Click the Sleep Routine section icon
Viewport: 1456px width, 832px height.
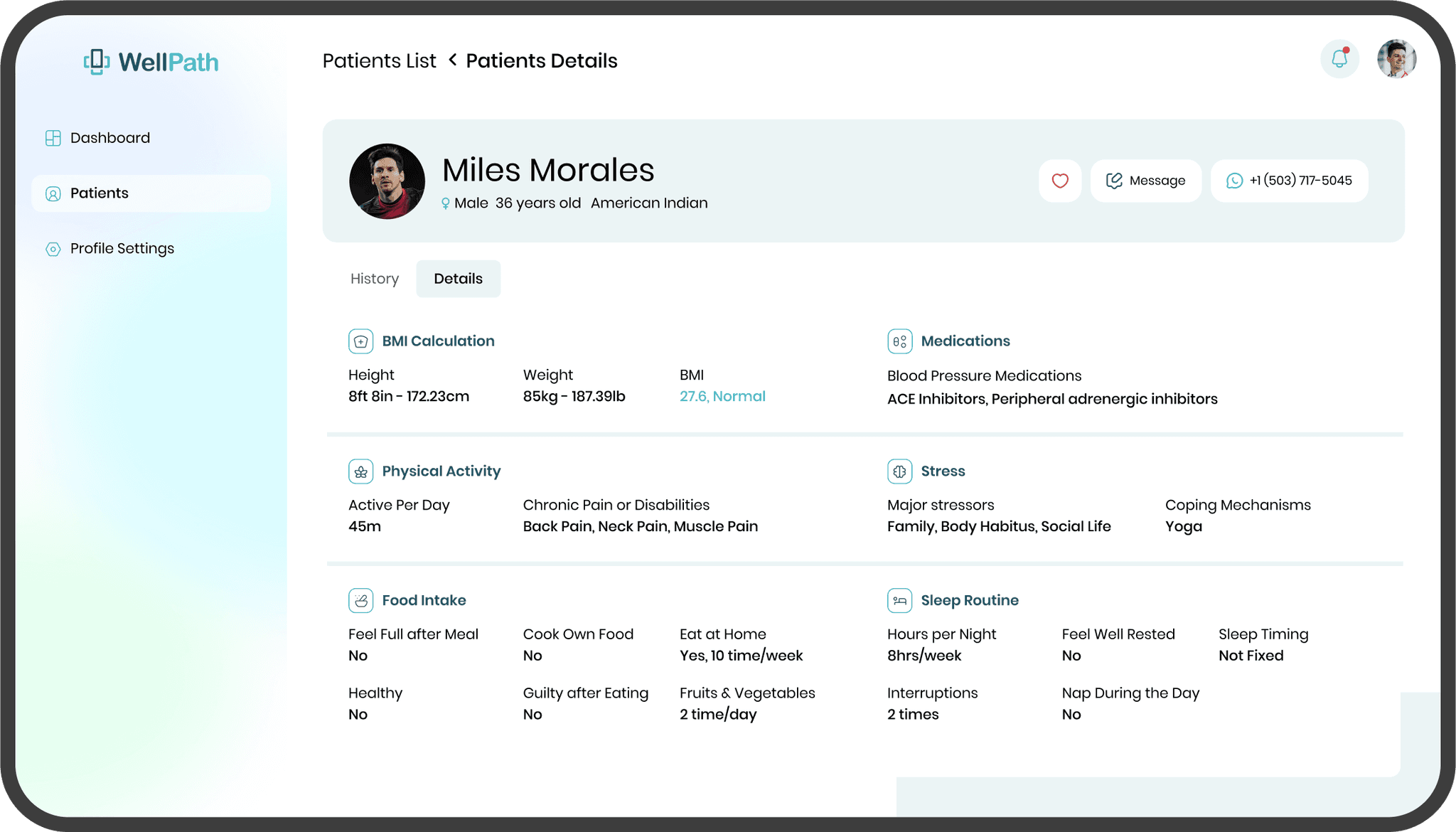tap(899, 601)
